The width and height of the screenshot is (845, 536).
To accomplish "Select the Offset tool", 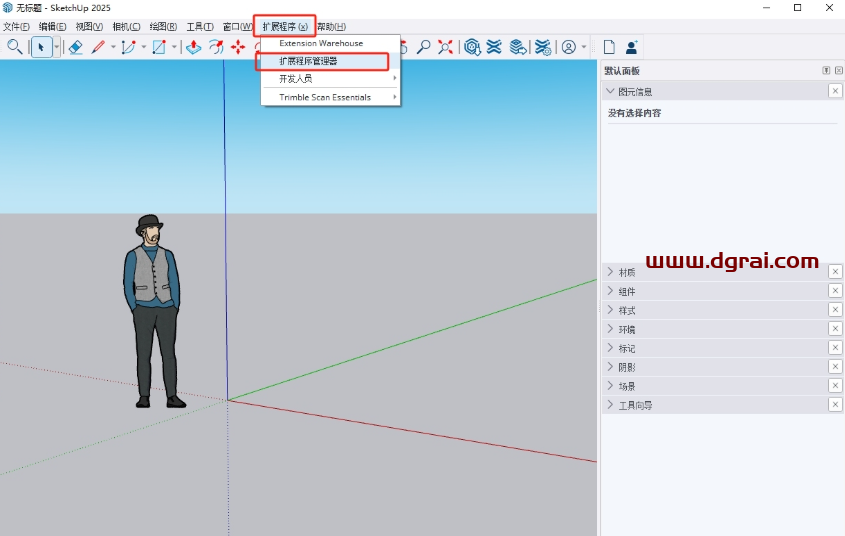I will 216,47.
